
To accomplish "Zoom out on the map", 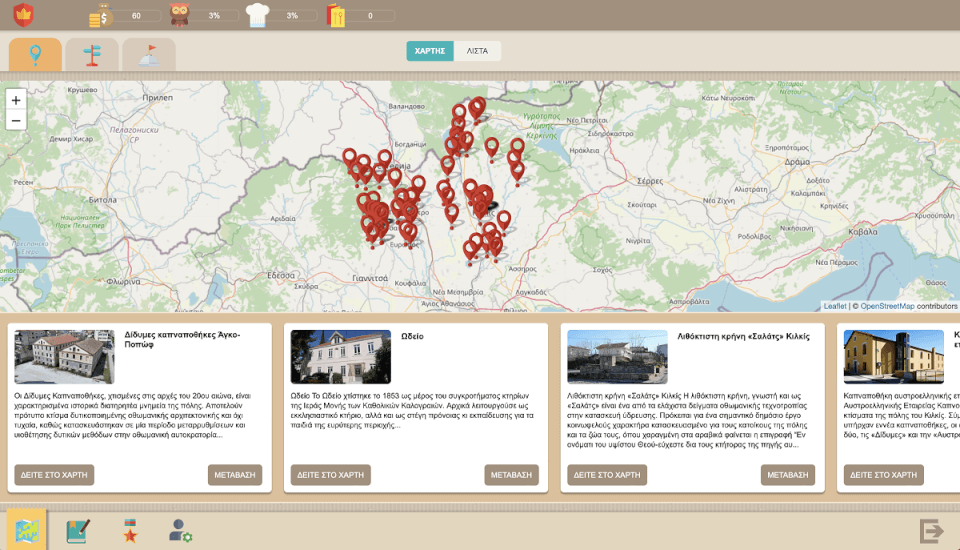I will [15, 121].
